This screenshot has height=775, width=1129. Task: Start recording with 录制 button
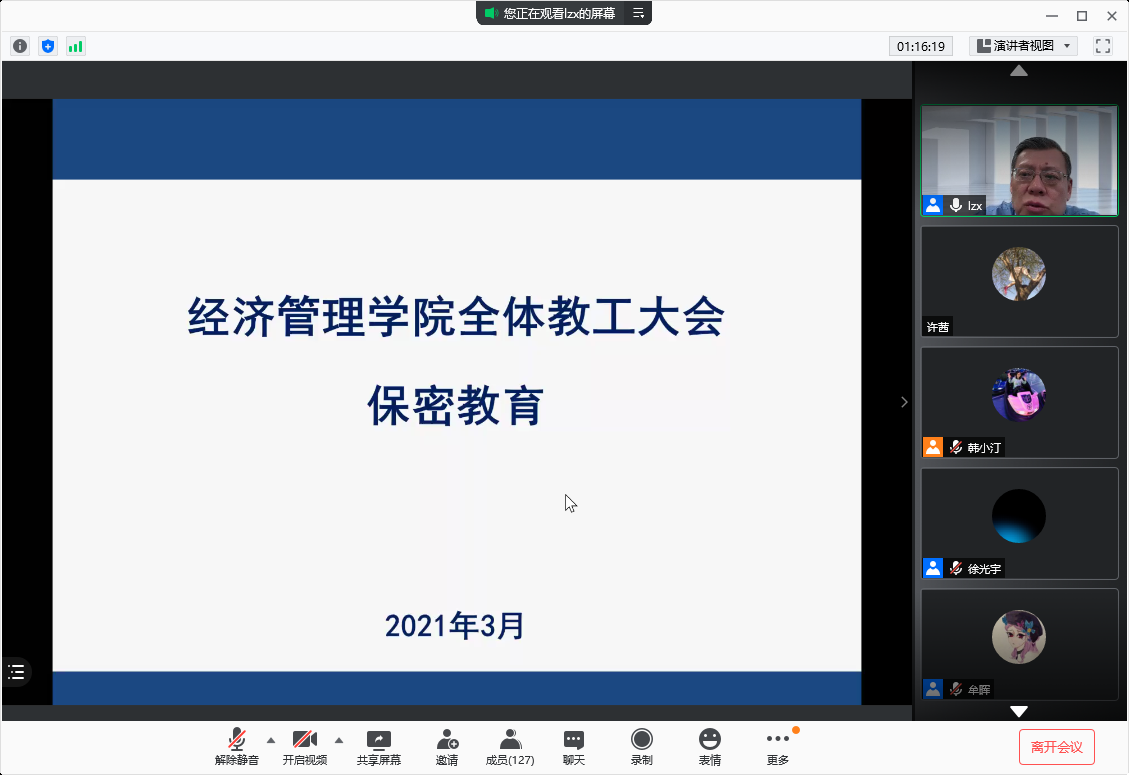coord(641,746)
